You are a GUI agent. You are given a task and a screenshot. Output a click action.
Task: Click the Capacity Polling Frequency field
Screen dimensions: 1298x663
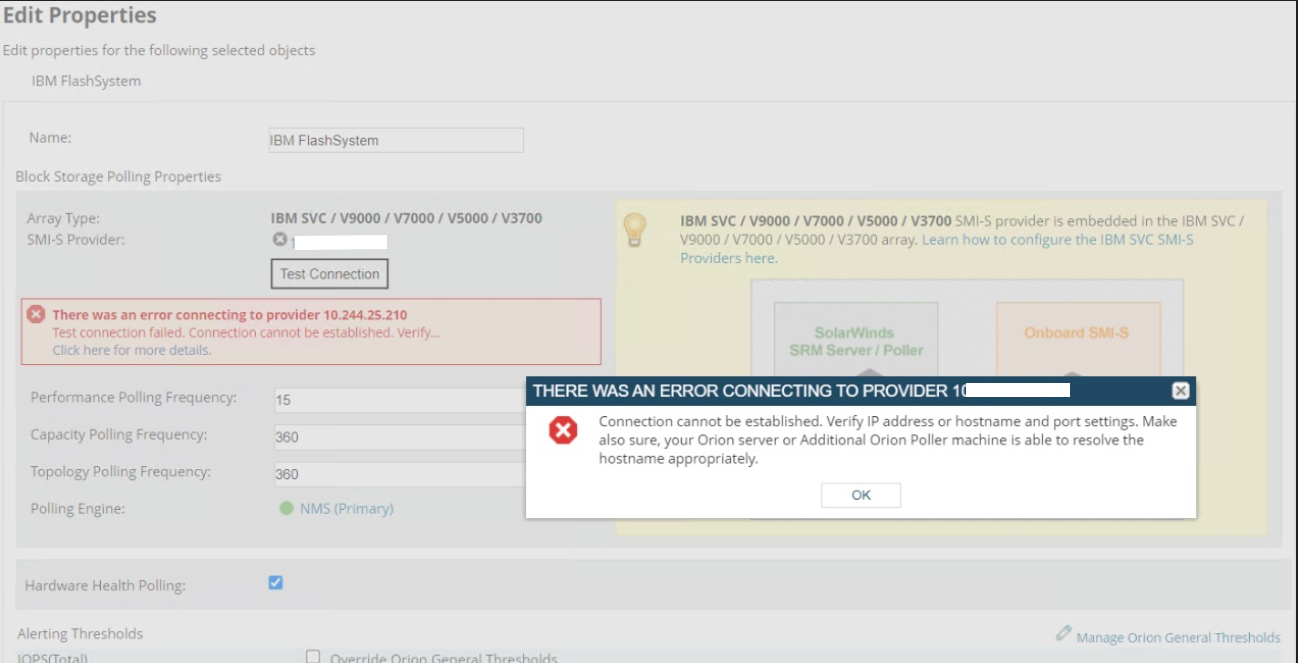[x=400, y=437]
